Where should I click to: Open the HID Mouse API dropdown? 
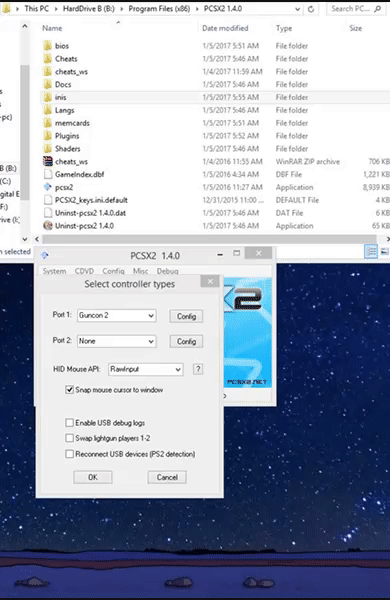[146, 369]
